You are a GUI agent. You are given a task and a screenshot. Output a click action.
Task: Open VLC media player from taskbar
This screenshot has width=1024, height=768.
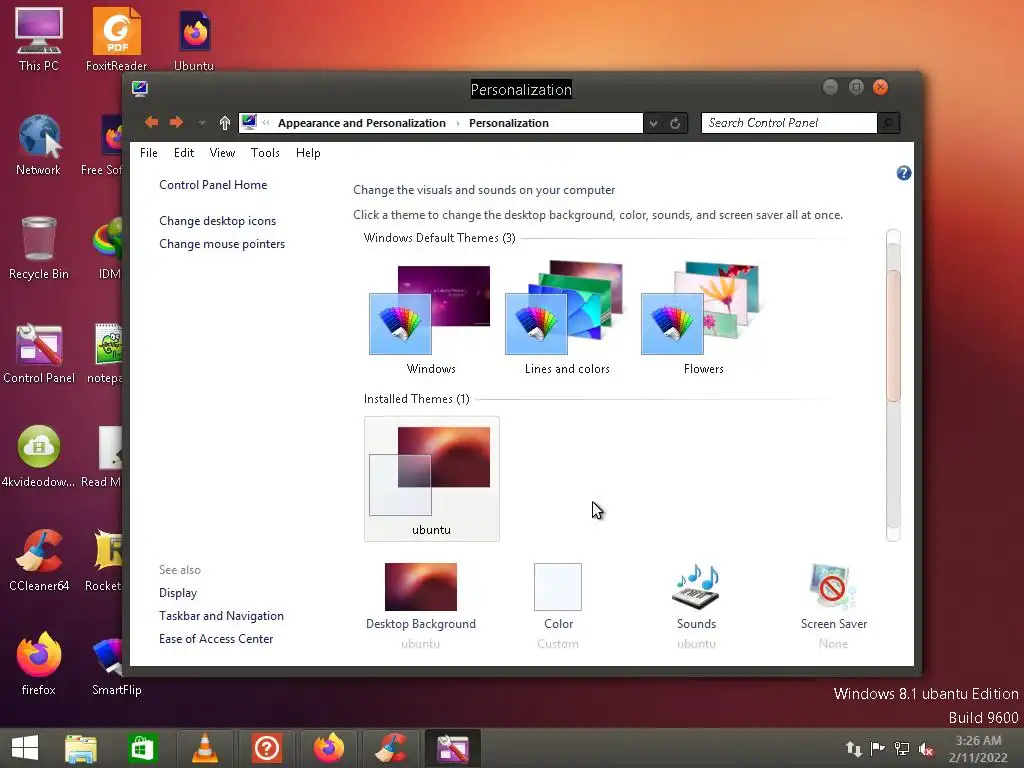coord(204,748)
